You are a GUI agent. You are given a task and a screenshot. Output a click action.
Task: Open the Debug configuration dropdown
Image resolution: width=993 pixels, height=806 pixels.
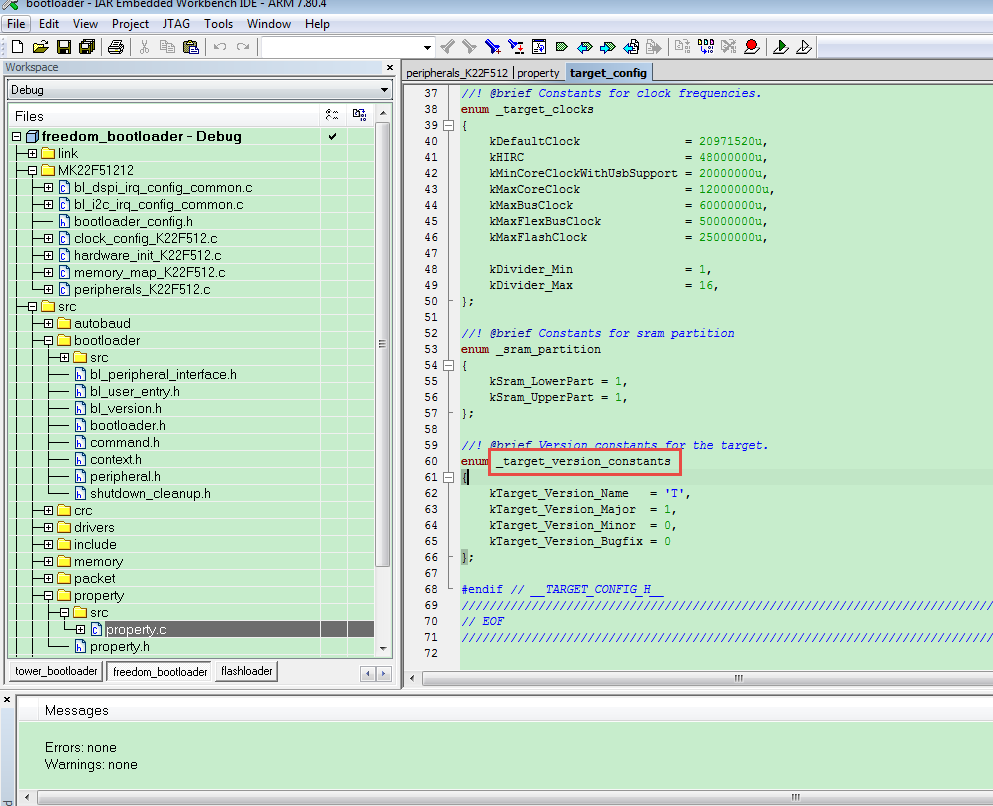(384, 90)
